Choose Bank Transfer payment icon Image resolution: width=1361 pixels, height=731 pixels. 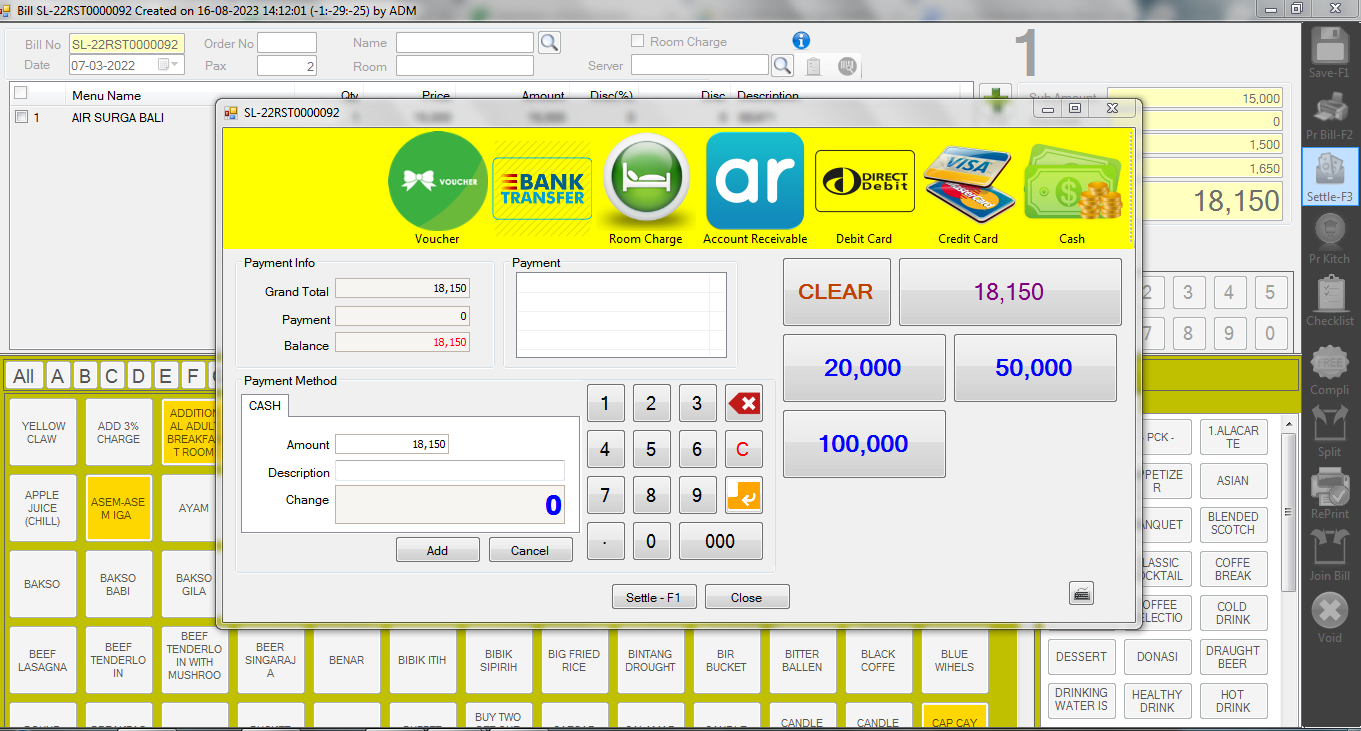(x=542, y=188)
